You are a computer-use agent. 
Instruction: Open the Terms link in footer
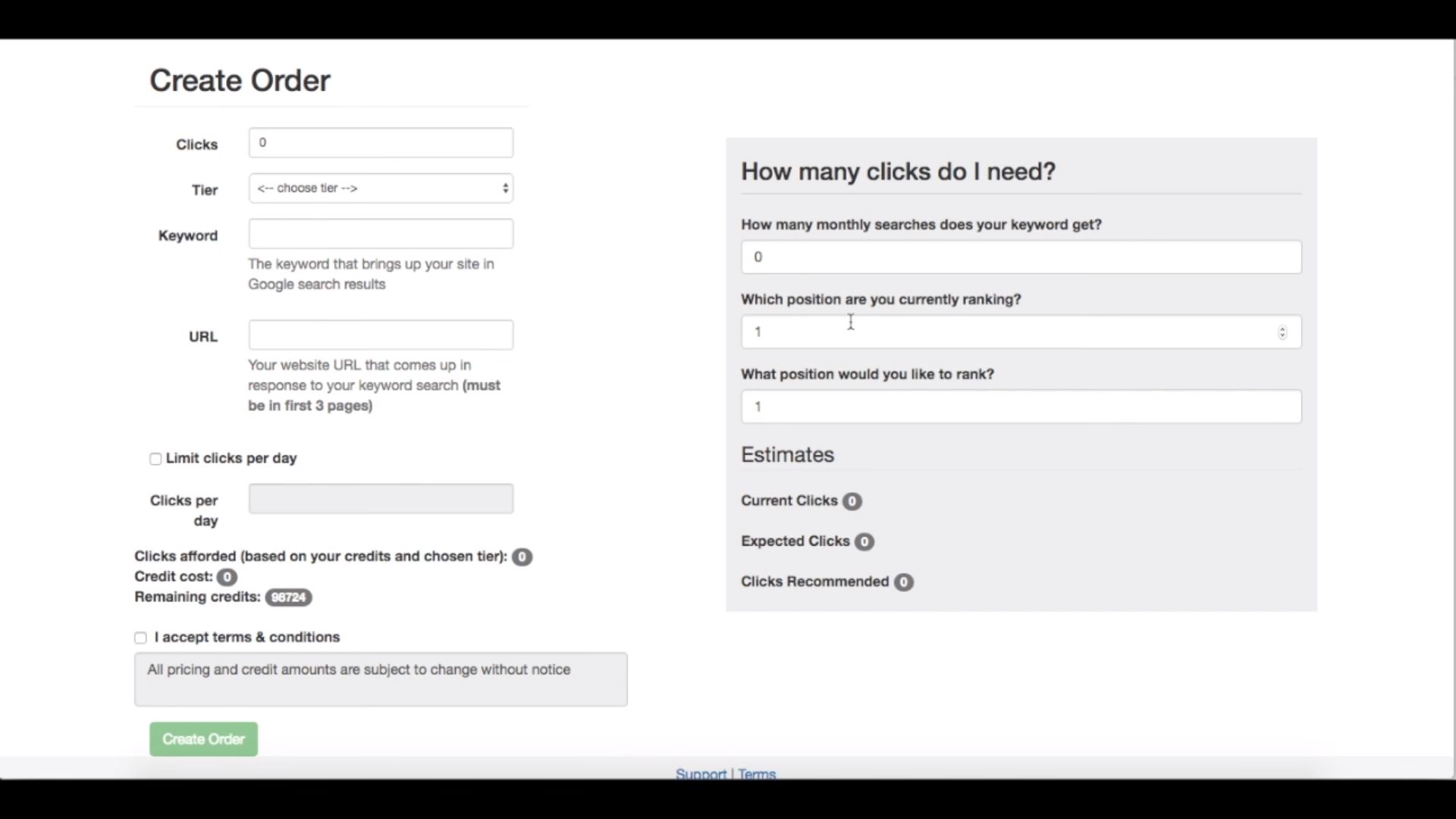(757, 773)
